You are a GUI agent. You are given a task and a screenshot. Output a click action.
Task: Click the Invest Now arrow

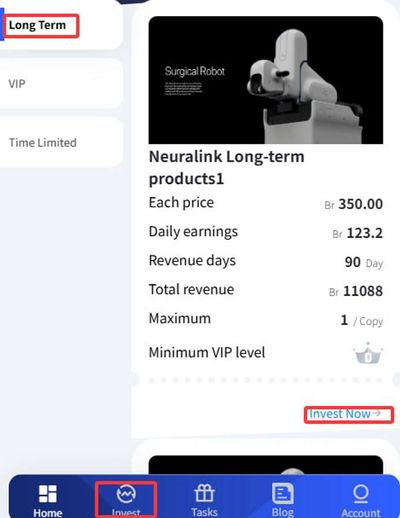(x=377, y=413)
